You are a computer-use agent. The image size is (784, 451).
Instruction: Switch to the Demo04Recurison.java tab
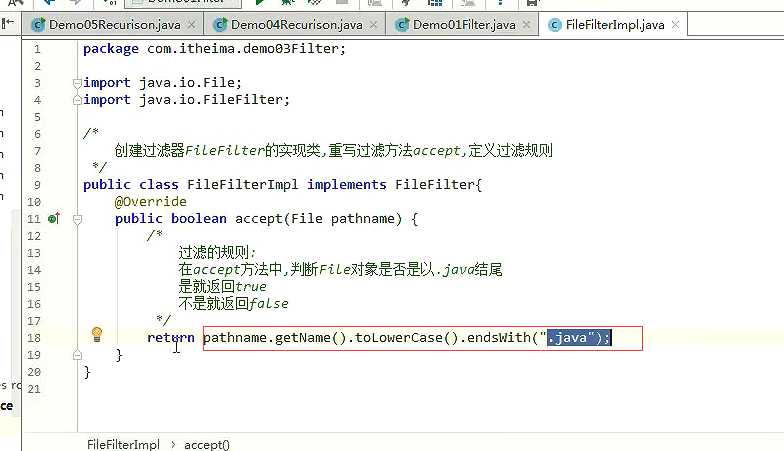(x=296, y=24)
